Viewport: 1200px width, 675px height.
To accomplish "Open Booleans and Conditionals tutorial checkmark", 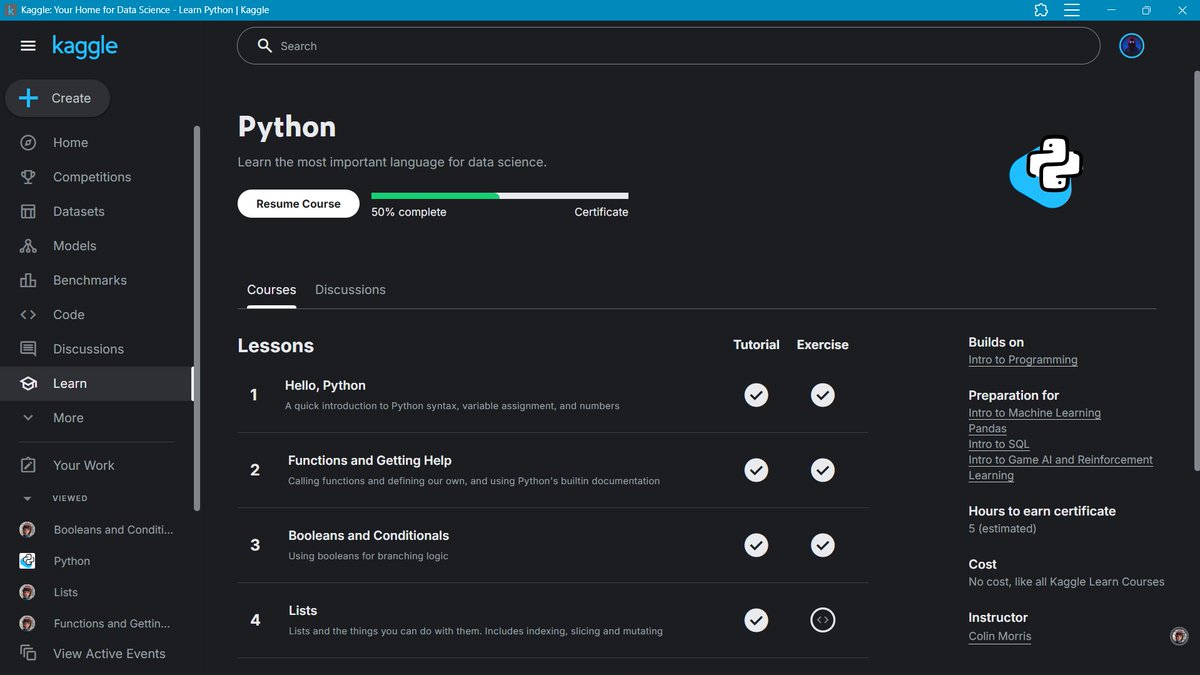I will coord(756,545).
